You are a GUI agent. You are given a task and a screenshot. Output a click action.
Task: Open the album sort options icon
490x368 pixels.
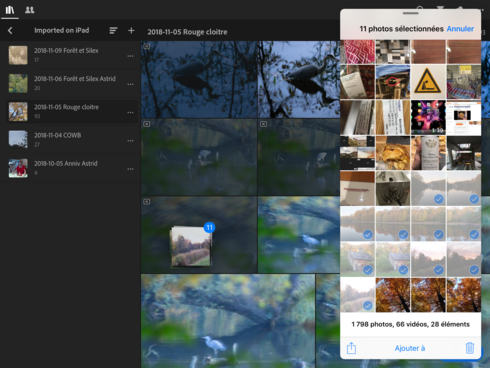click(x=113, y=31)
